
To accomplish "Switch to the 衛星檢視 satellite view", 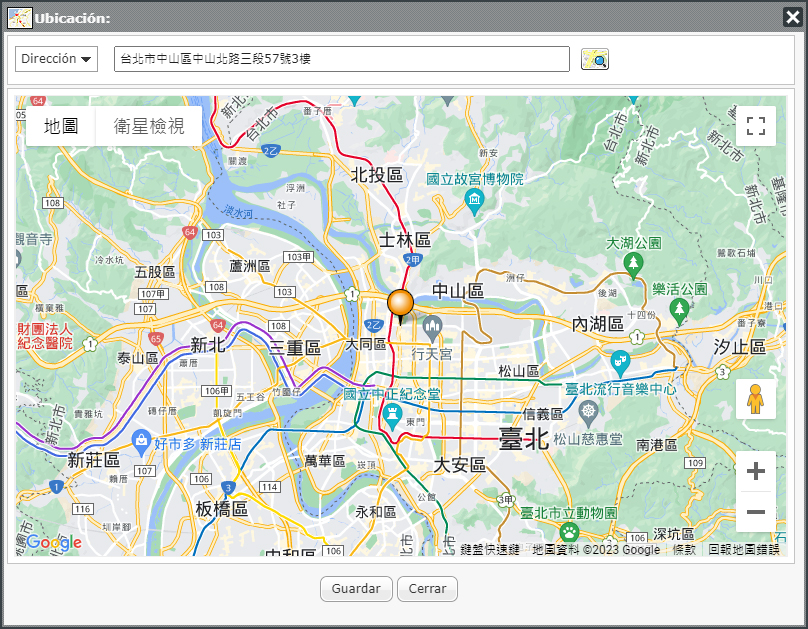I will (149, 126).
